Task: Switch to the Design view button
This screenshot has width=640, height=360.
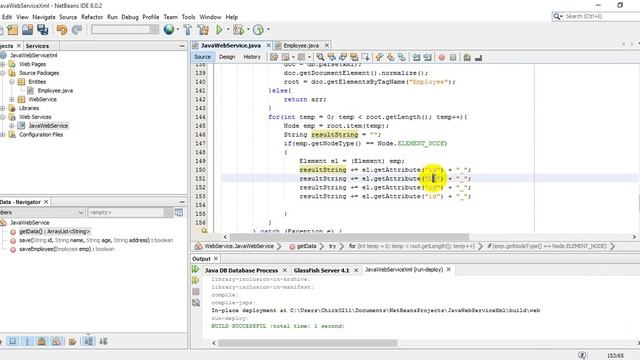Action: pyautogui.click(x=227, y=57)
